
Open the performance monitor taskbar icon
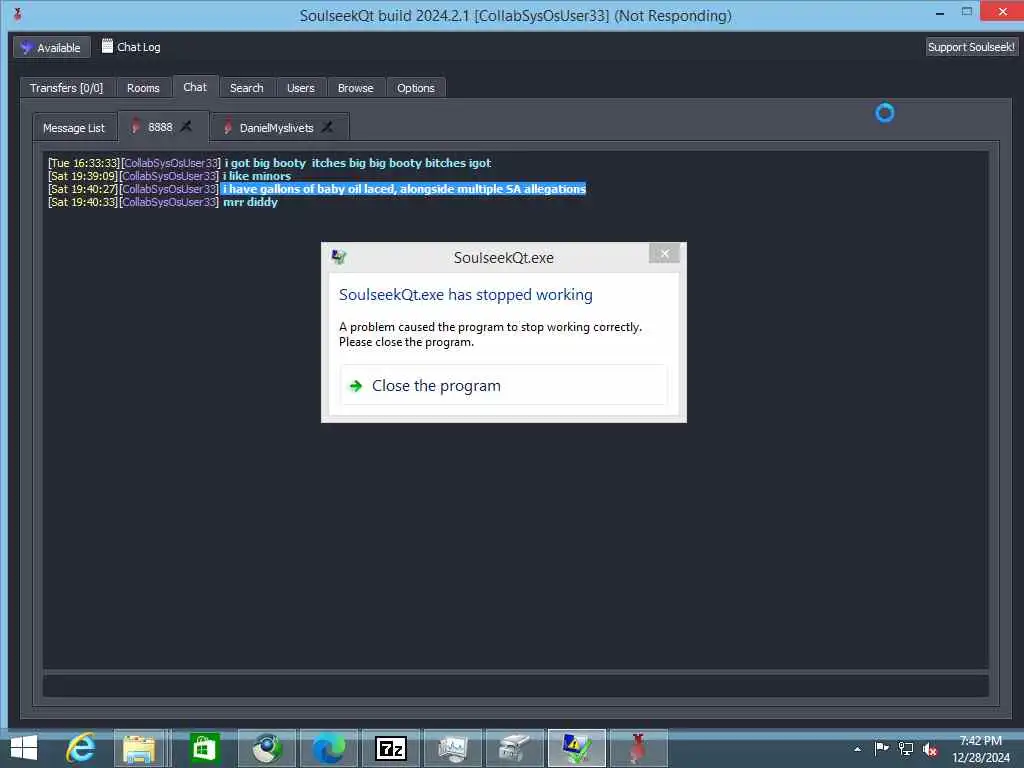pos(453,748)
